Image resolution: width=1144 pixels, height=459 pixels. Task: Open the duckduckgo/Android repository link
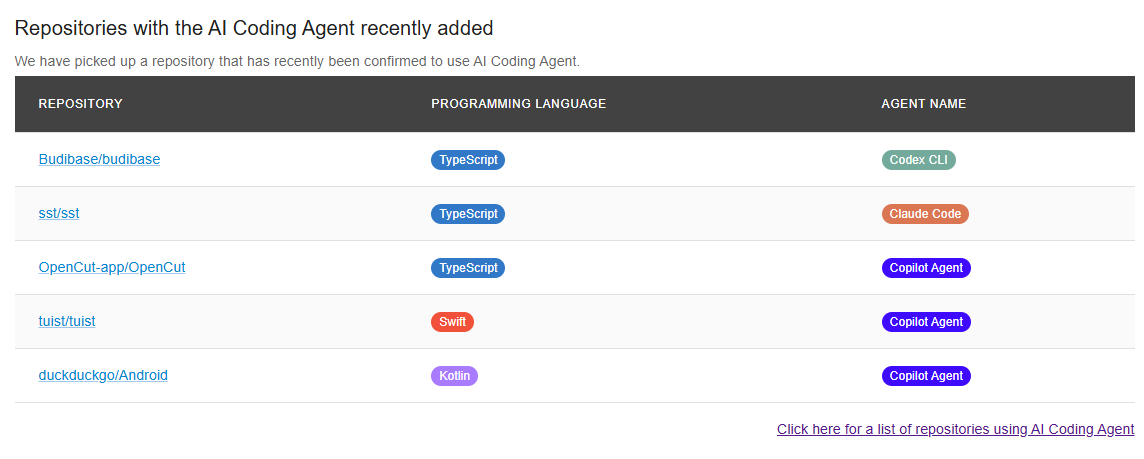coord(103,375)
